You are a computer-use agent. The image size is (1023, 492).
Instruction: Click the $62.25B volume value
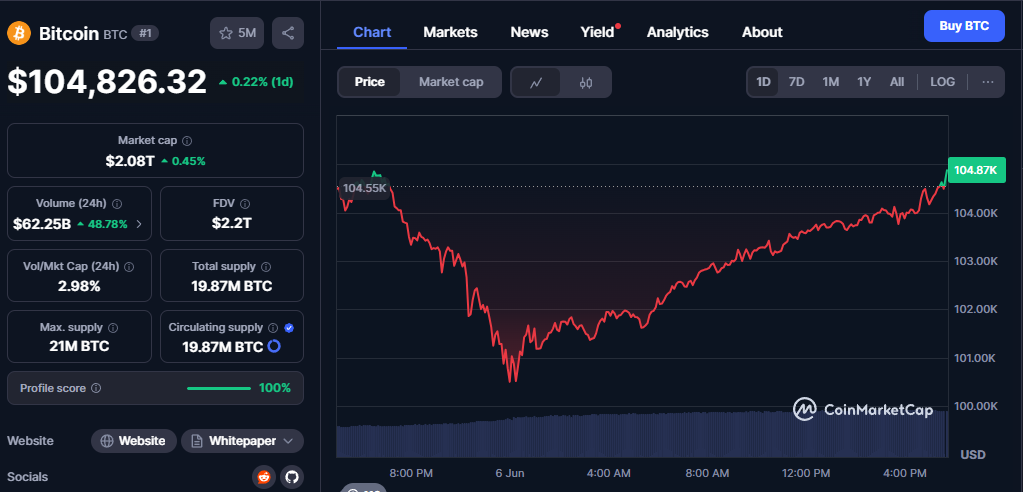tap(42, 224)
